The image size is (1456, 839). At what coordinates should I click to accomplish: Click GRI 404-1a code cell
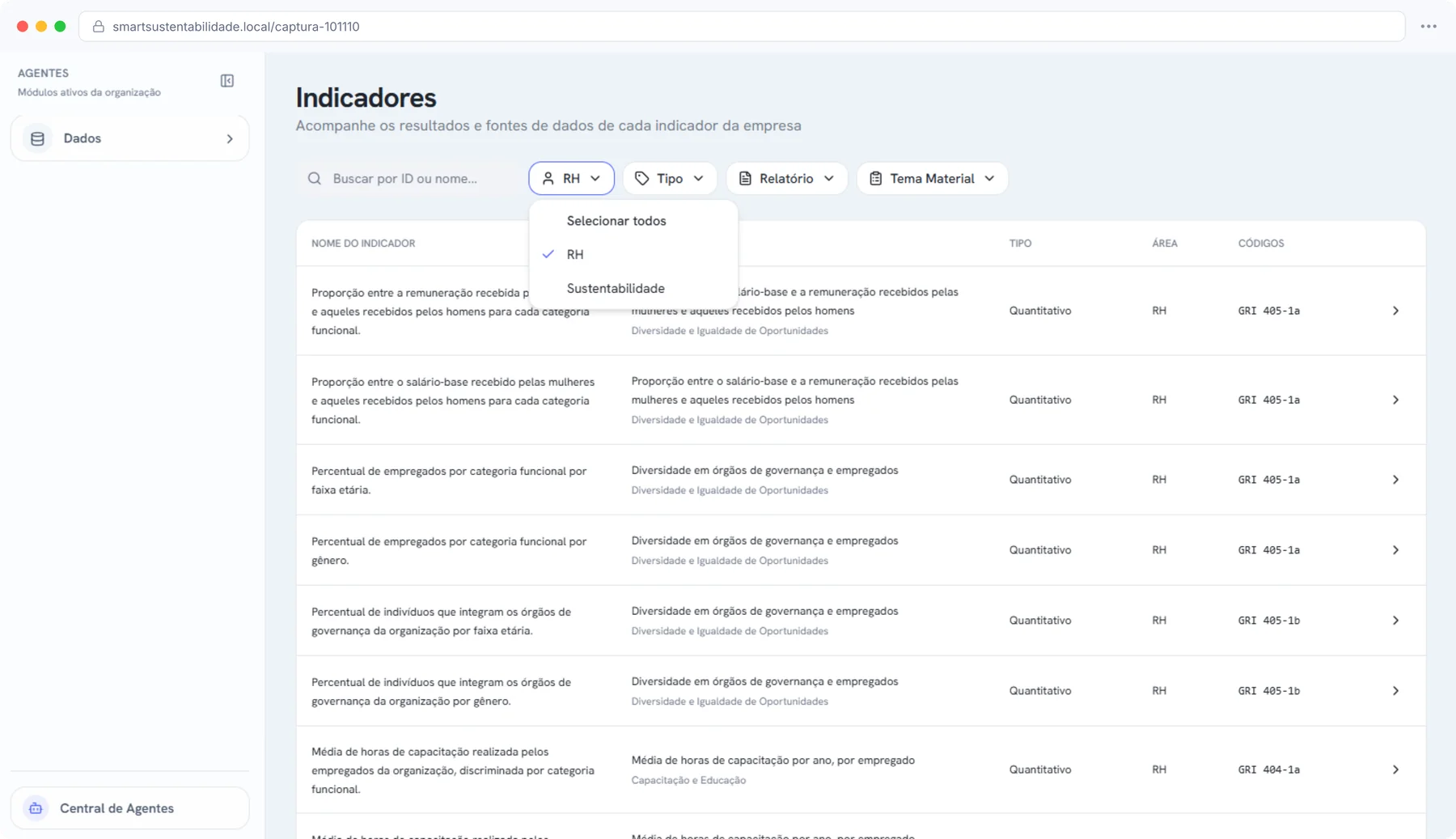pyautogui.click(x=1268, y=770)
